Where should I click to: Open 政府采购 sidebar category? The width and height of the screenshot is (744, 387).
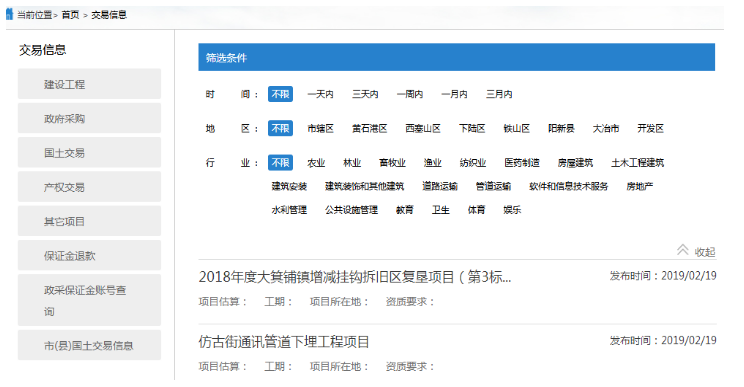[89, 118]
